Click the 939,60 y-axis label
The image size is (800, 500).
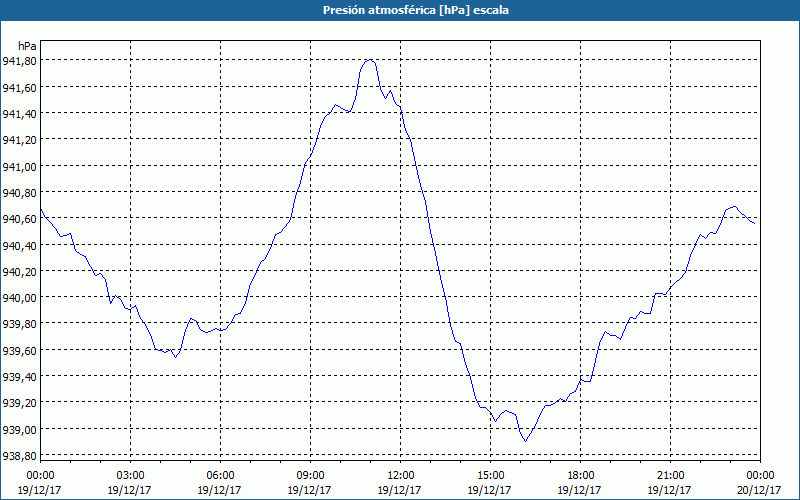(x=19, y=351)
